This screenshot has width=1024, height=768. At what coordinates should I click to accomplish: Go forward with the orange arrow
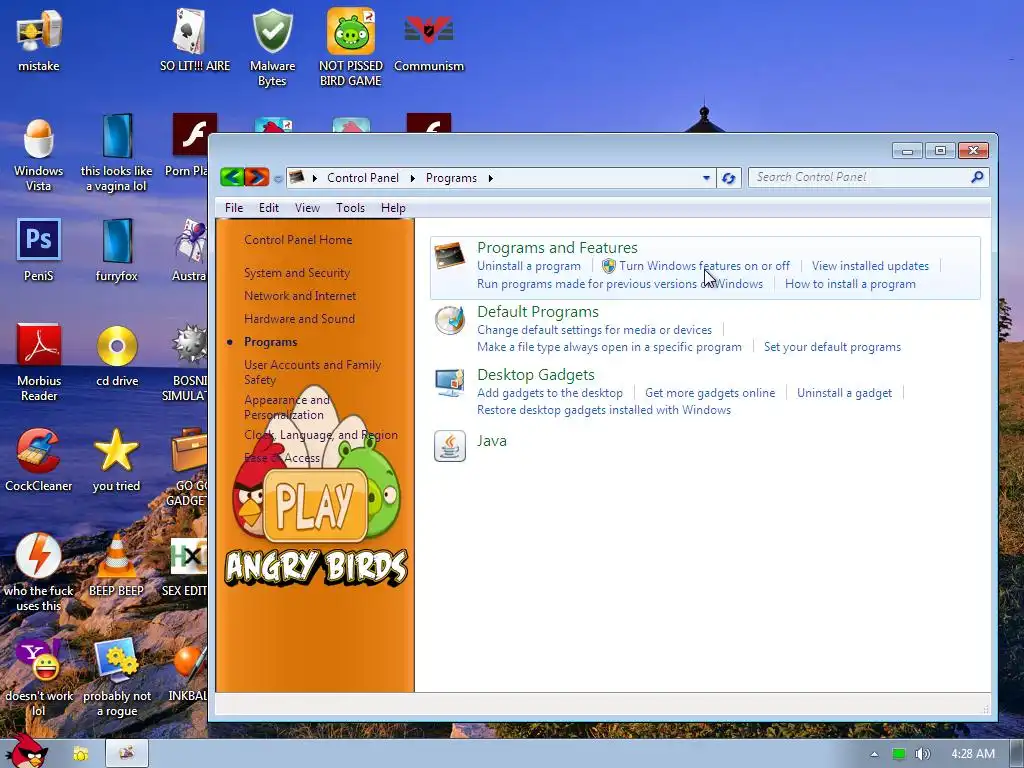click(257, 177)
